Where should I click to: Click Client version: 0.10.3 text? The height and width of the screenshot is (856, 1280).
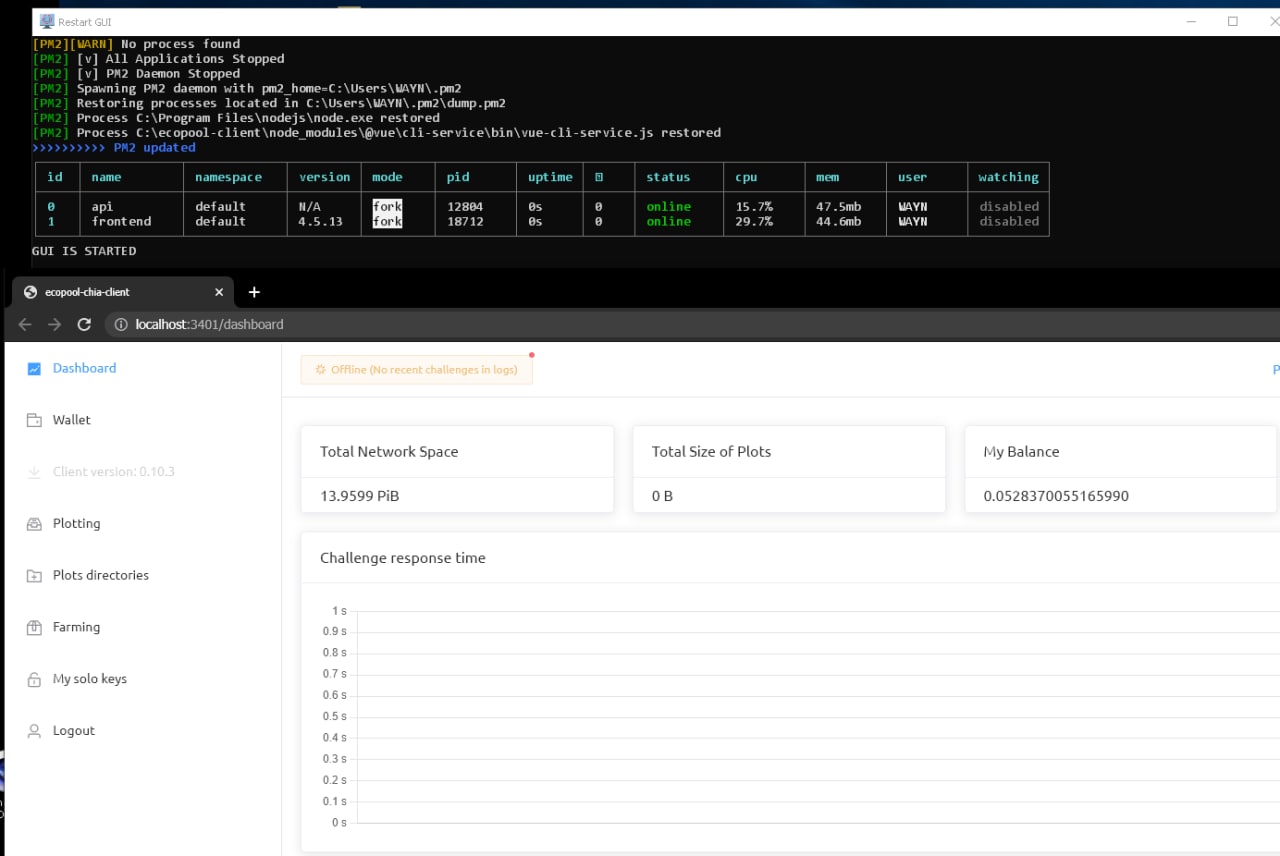(x=114, y=471)
